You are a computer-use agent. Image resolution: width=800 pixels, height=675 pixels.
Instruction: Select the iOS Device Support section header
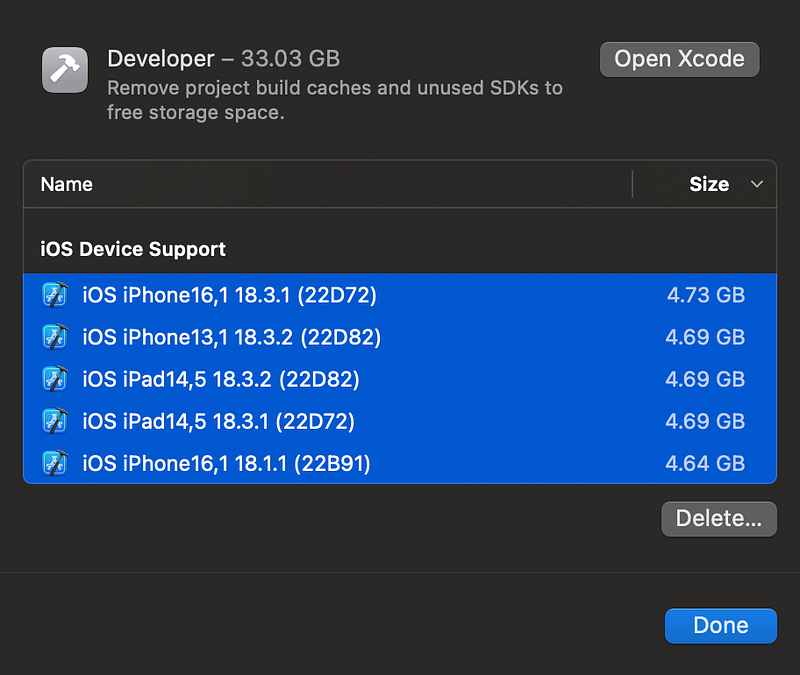coord(133,249)
